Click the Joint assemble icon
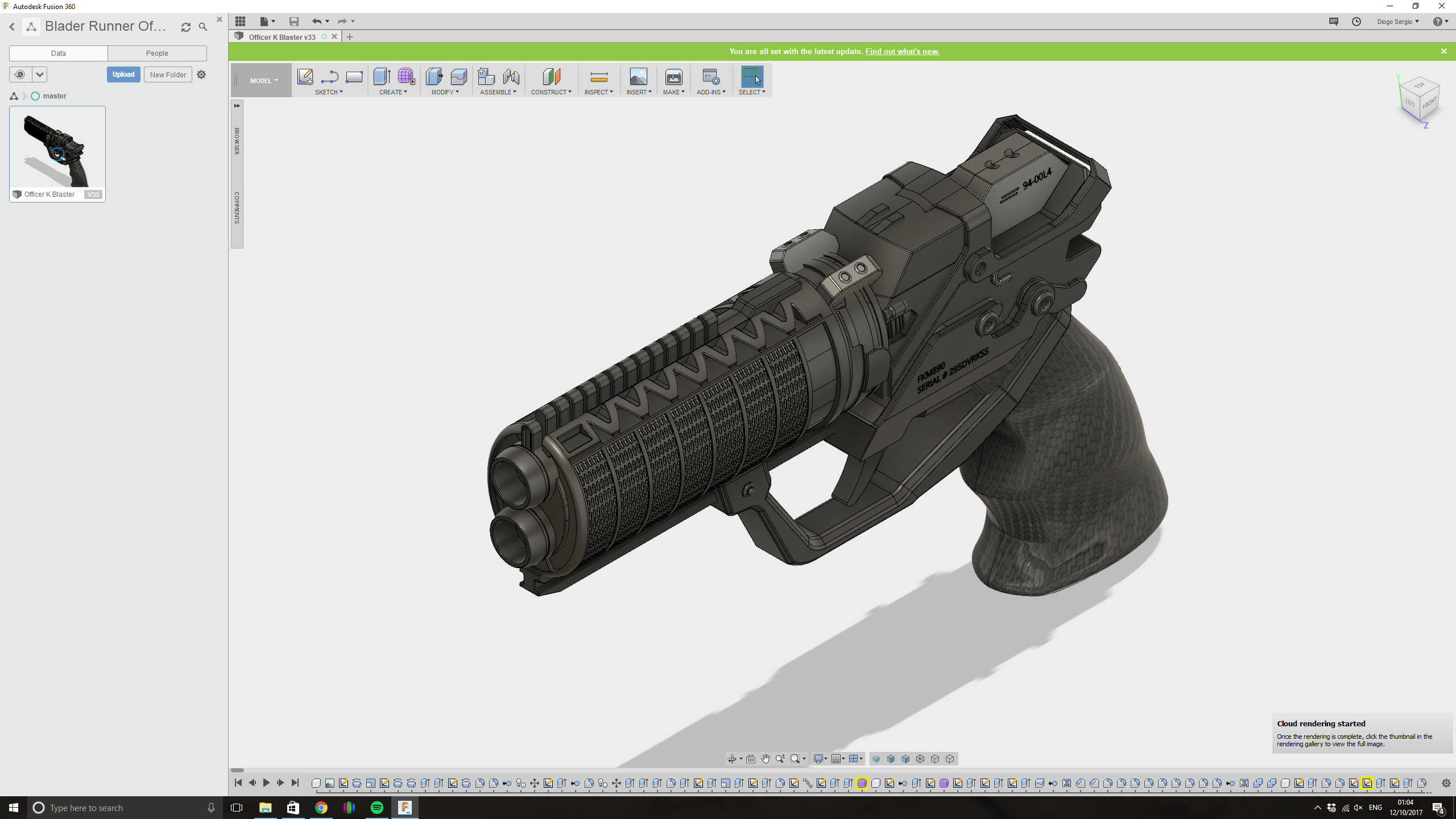This screenshot has width=1456, height=819. (511, 77)
